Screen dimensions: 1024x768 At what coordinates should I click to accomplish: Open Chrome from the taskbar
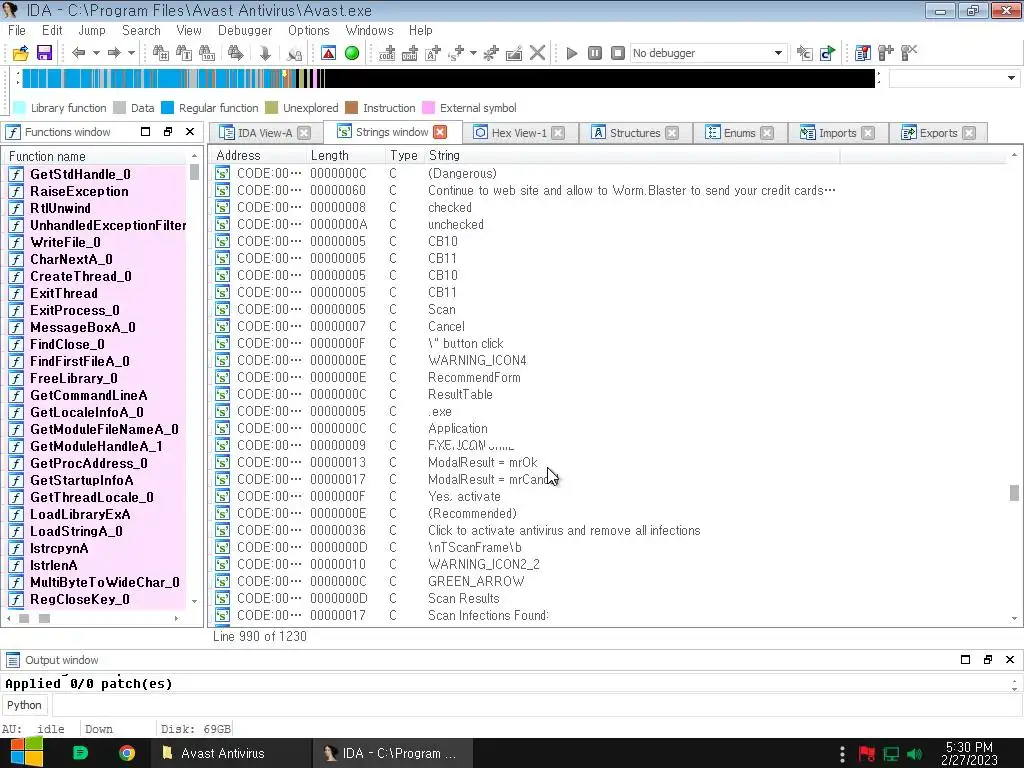[127, 753]
